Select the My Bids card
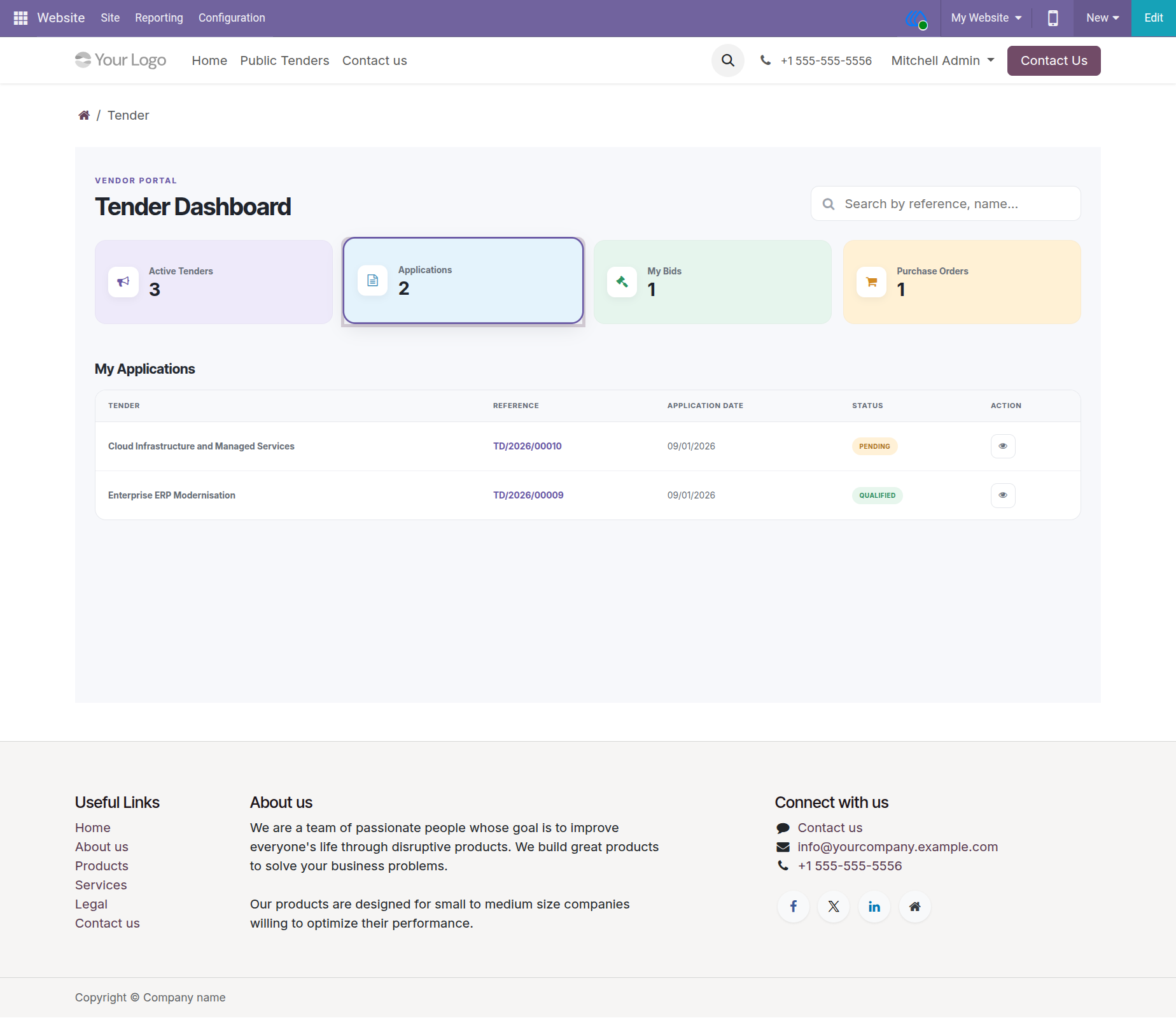Viewport: 1176px width, 1018px height. coord(713,282)
